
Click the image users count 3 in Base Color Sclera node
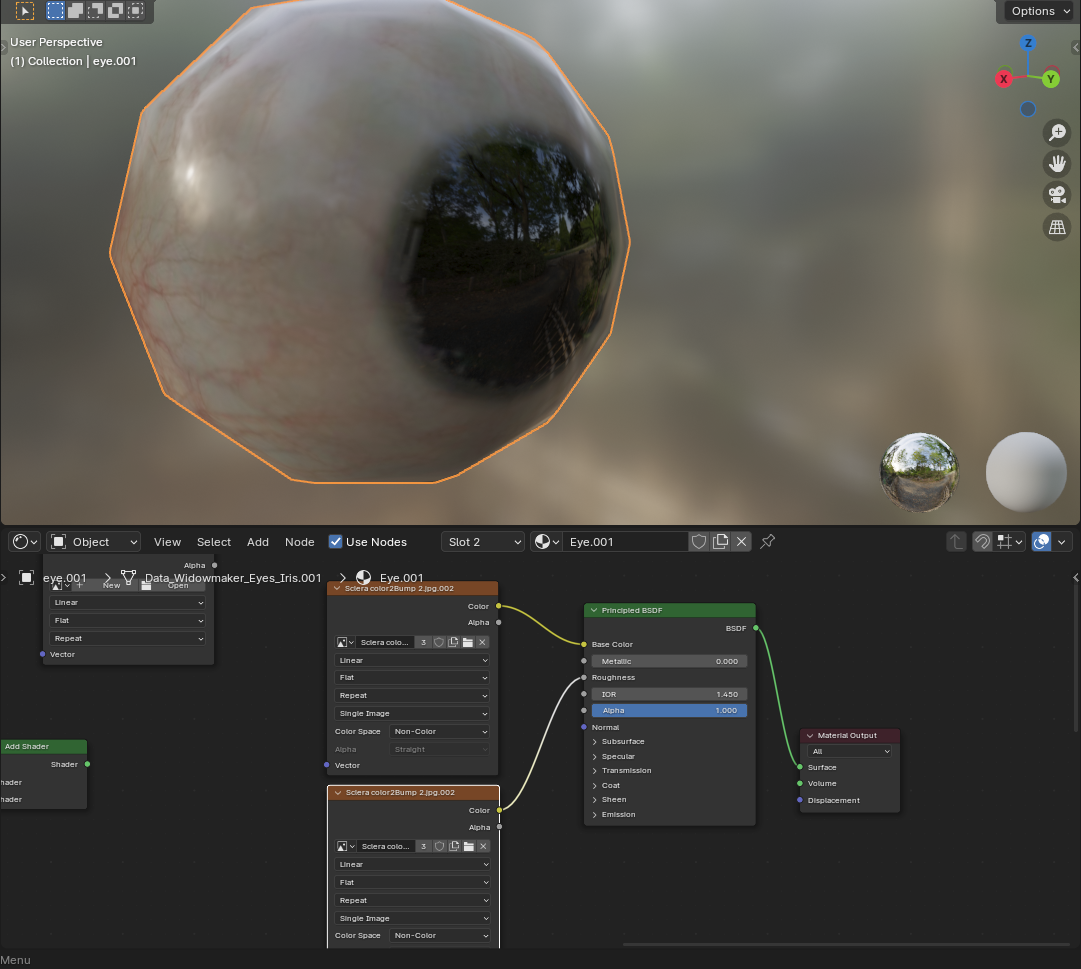pyautogui.click(x=423, y=642)
